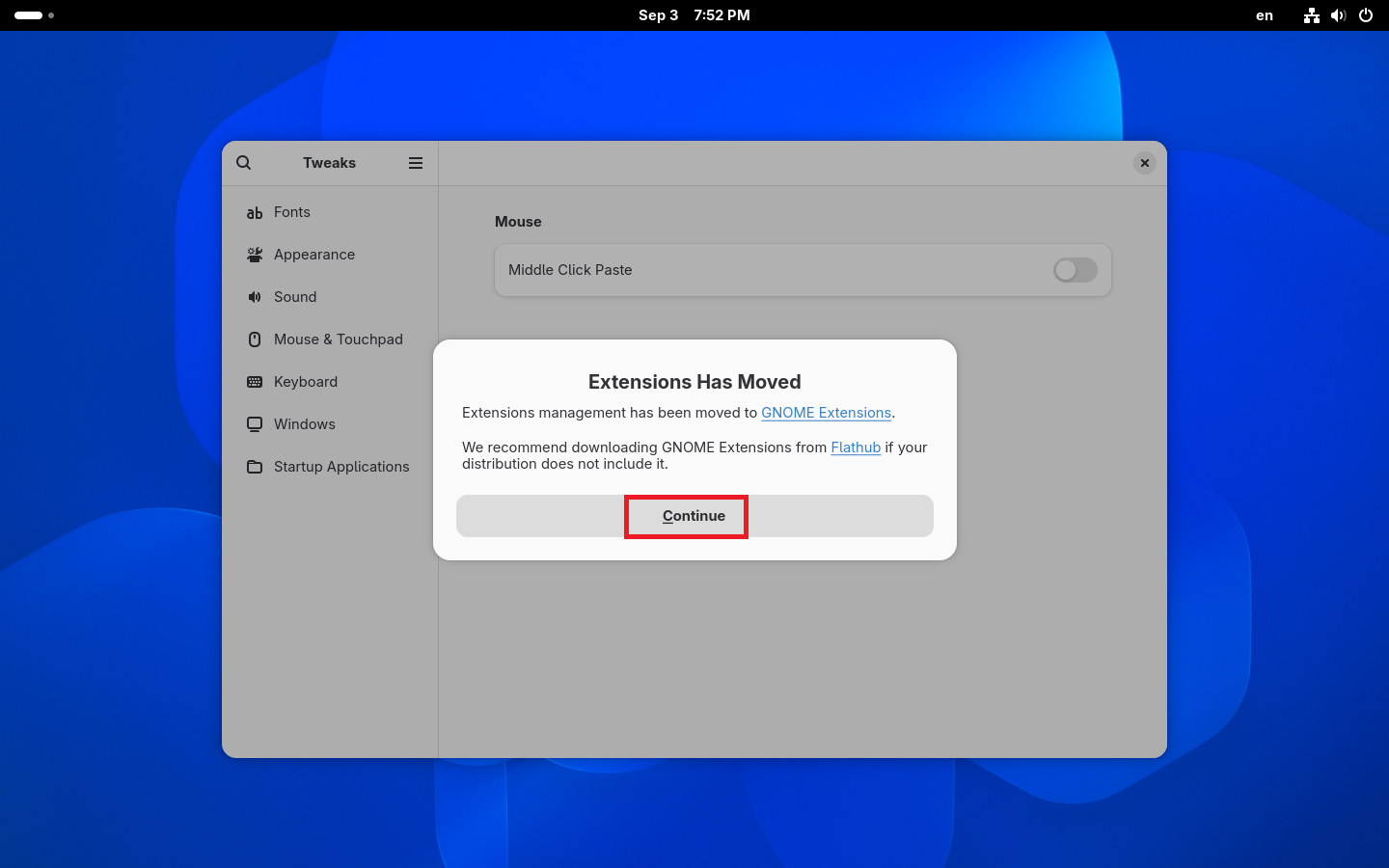Open Startup Applications in the sidebar
The height and width of the screenshot is (868, 1389).
(330, 467)
